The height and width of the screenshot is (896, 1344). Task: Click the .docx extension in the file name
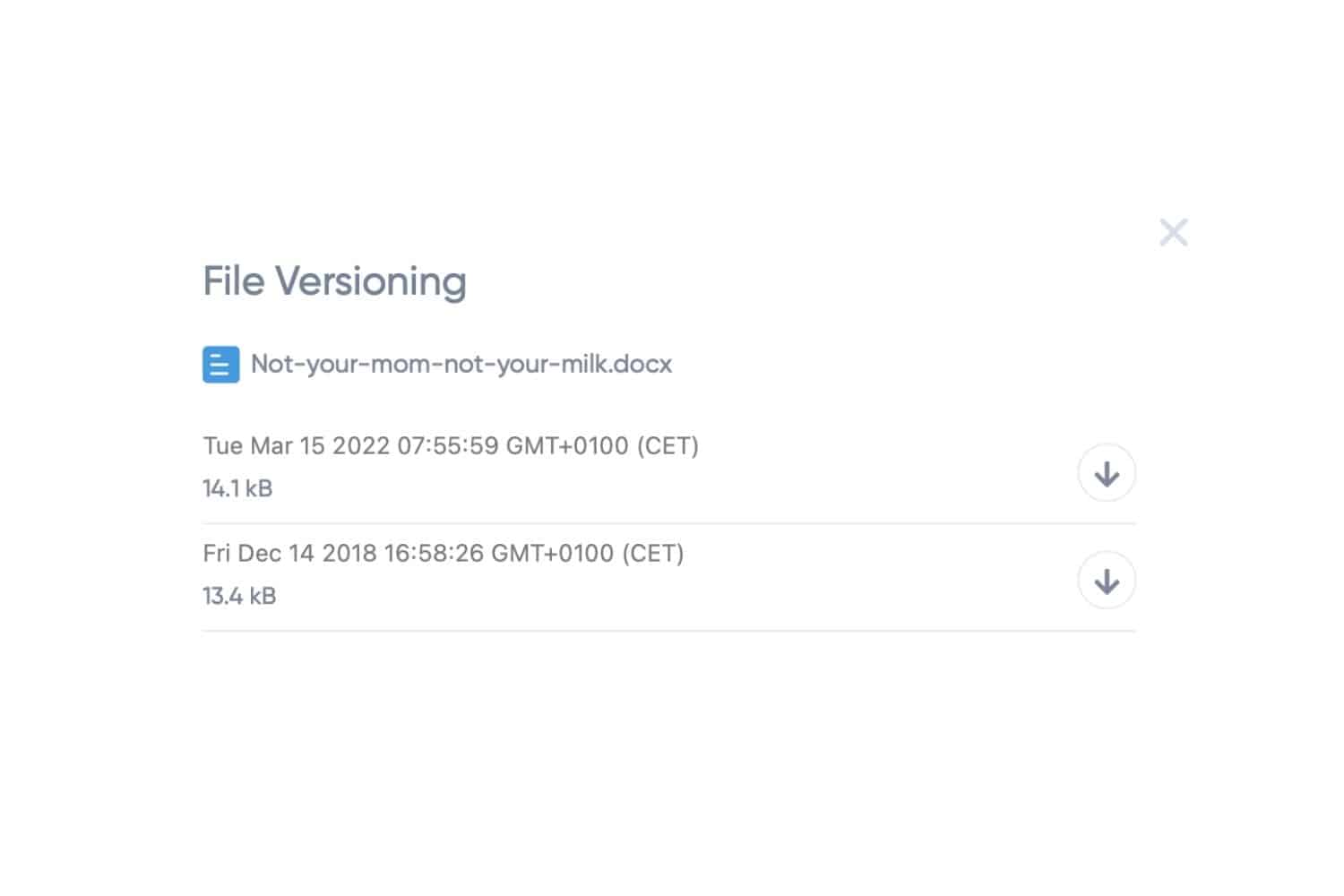(642, 364)
